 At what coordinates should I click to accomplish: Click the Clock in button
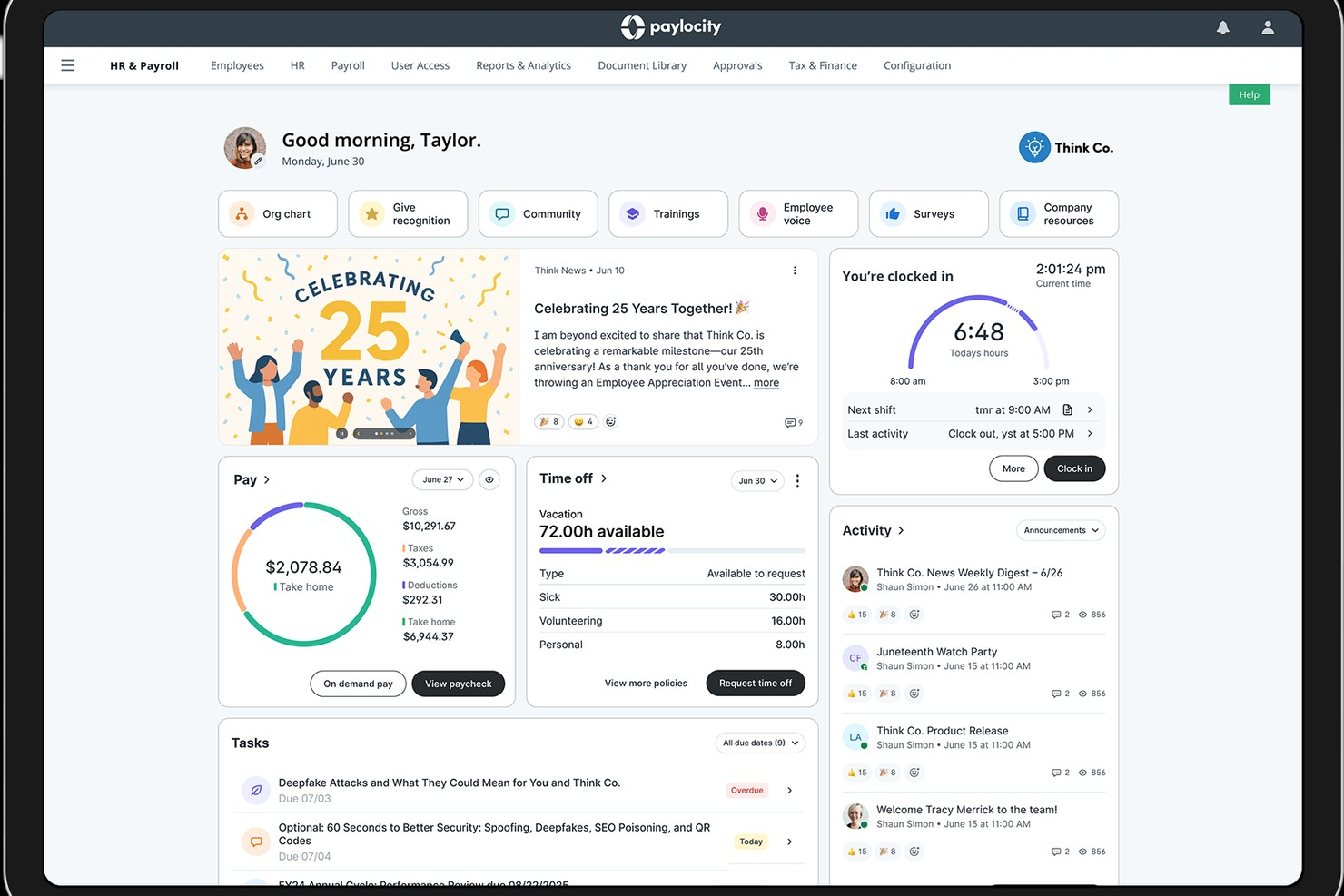tap(1074, 468)
